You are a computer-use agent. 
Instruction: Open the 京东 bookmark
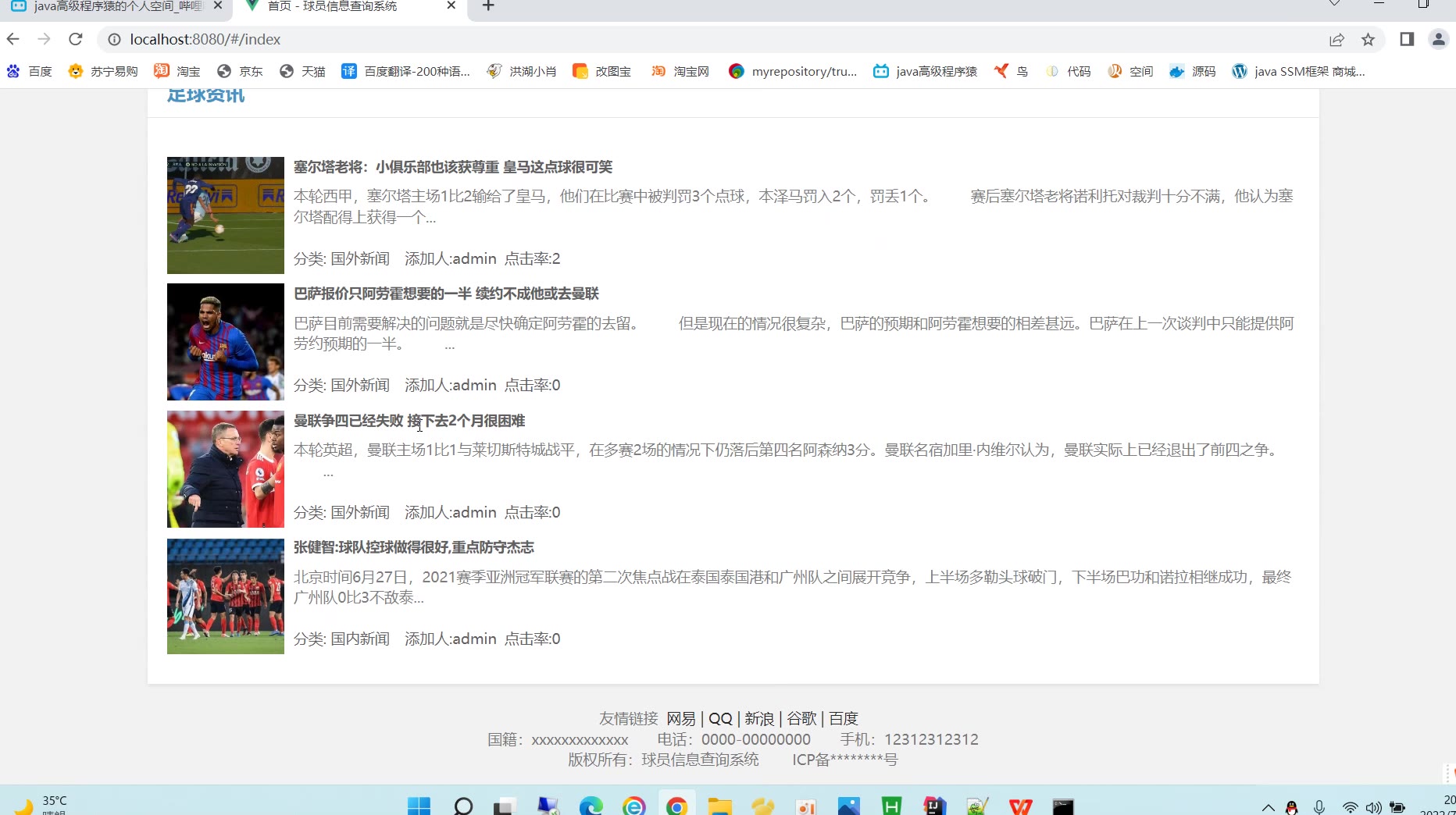[240, 71]
